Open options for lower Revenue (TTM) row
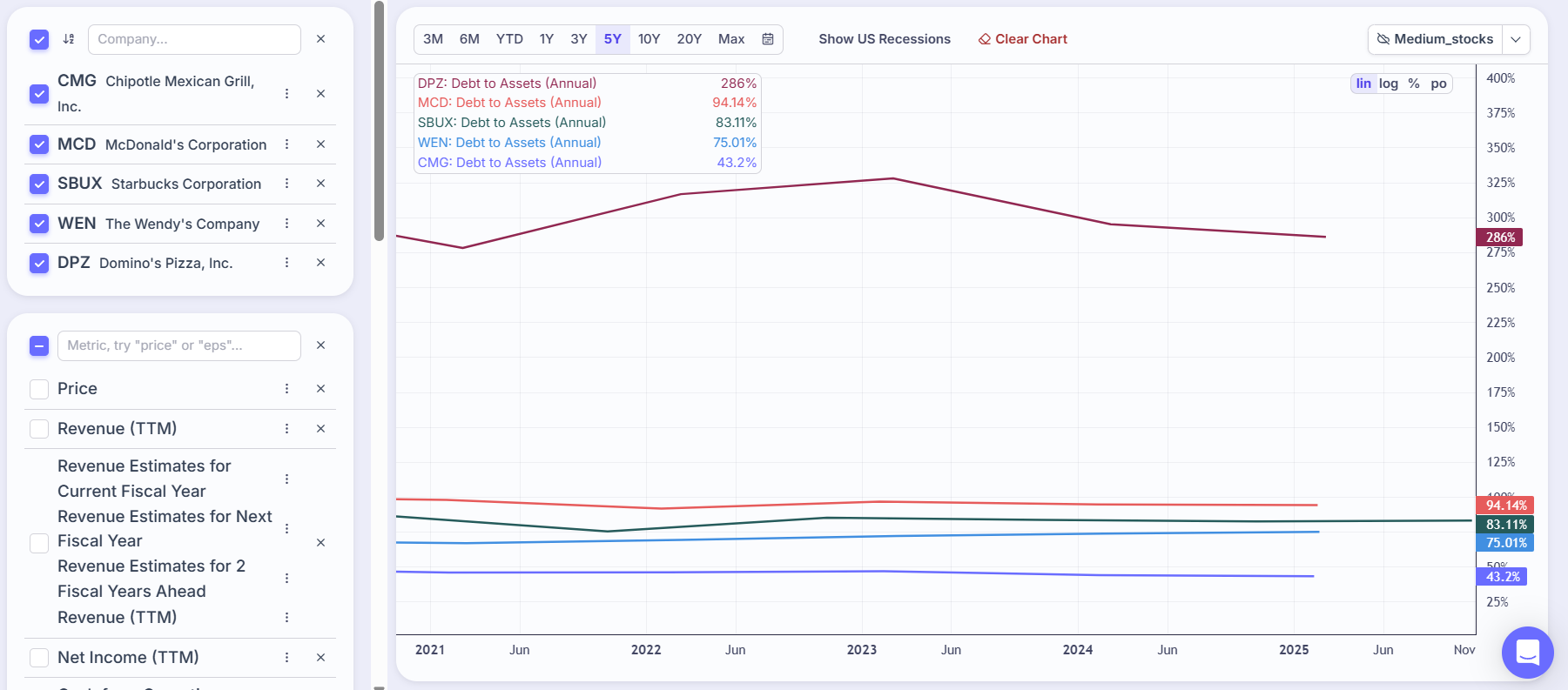Viewport: 1568px width, 690px height. 286,618
